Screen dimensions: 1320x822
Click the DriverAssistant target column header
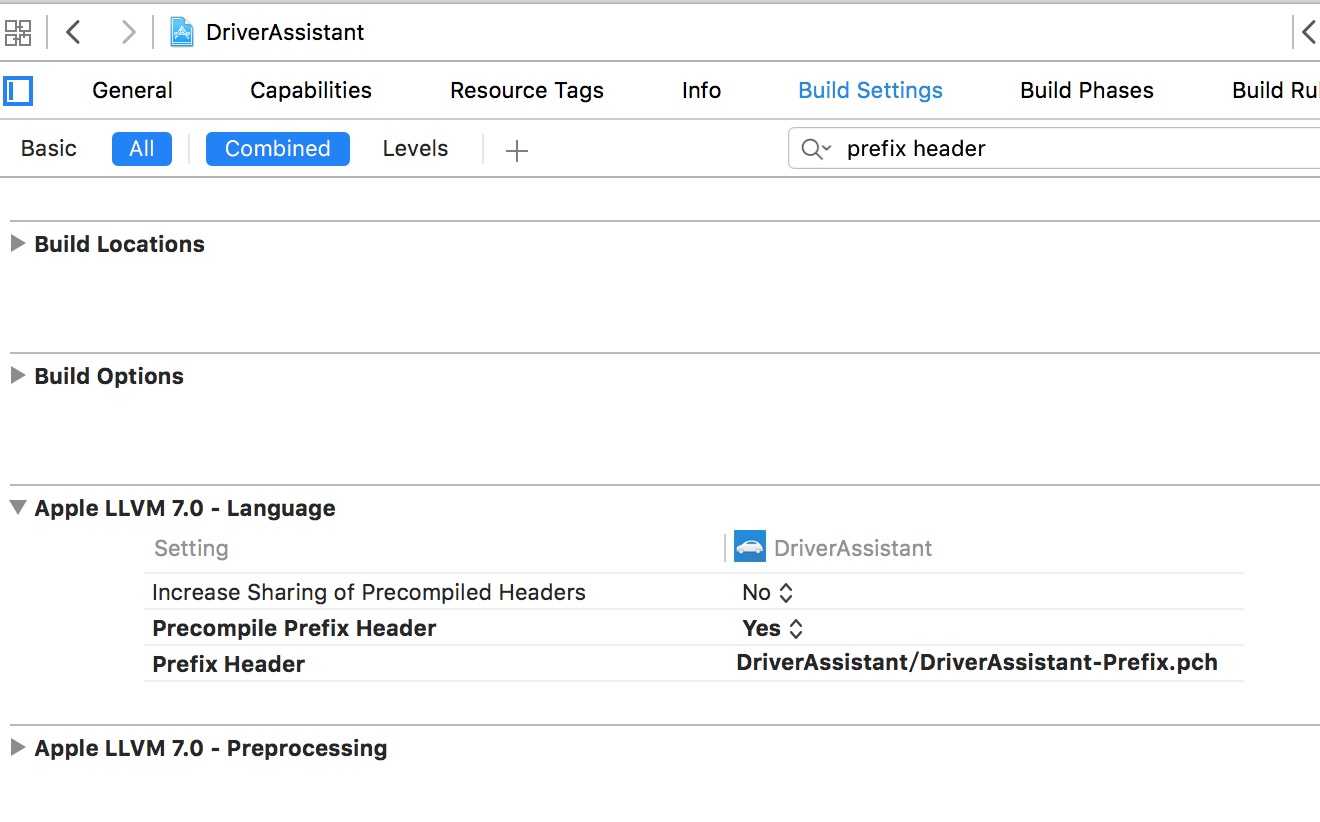pyautogui.click(x=853, y=548)
